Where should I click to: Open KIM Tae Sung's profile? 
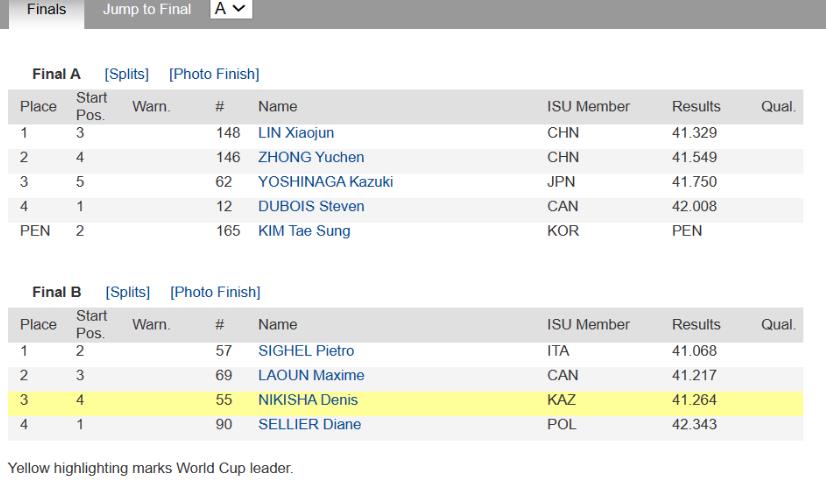pyautogui.click(x=304, y=231)
